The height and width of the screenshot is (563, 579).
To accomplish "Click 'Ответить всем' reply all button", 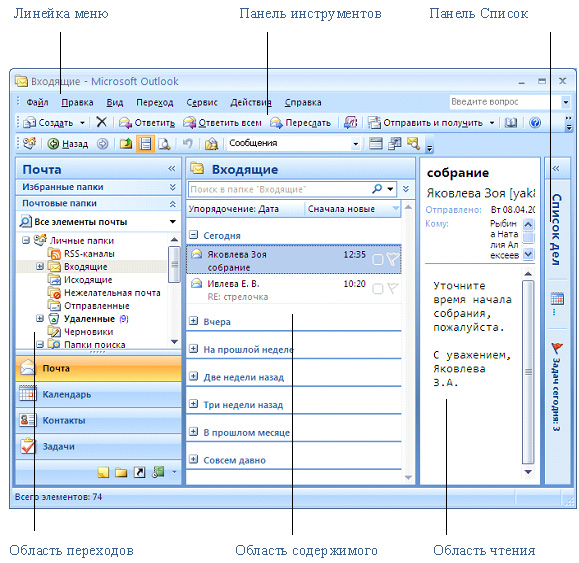I will click(x=222, y=123).
